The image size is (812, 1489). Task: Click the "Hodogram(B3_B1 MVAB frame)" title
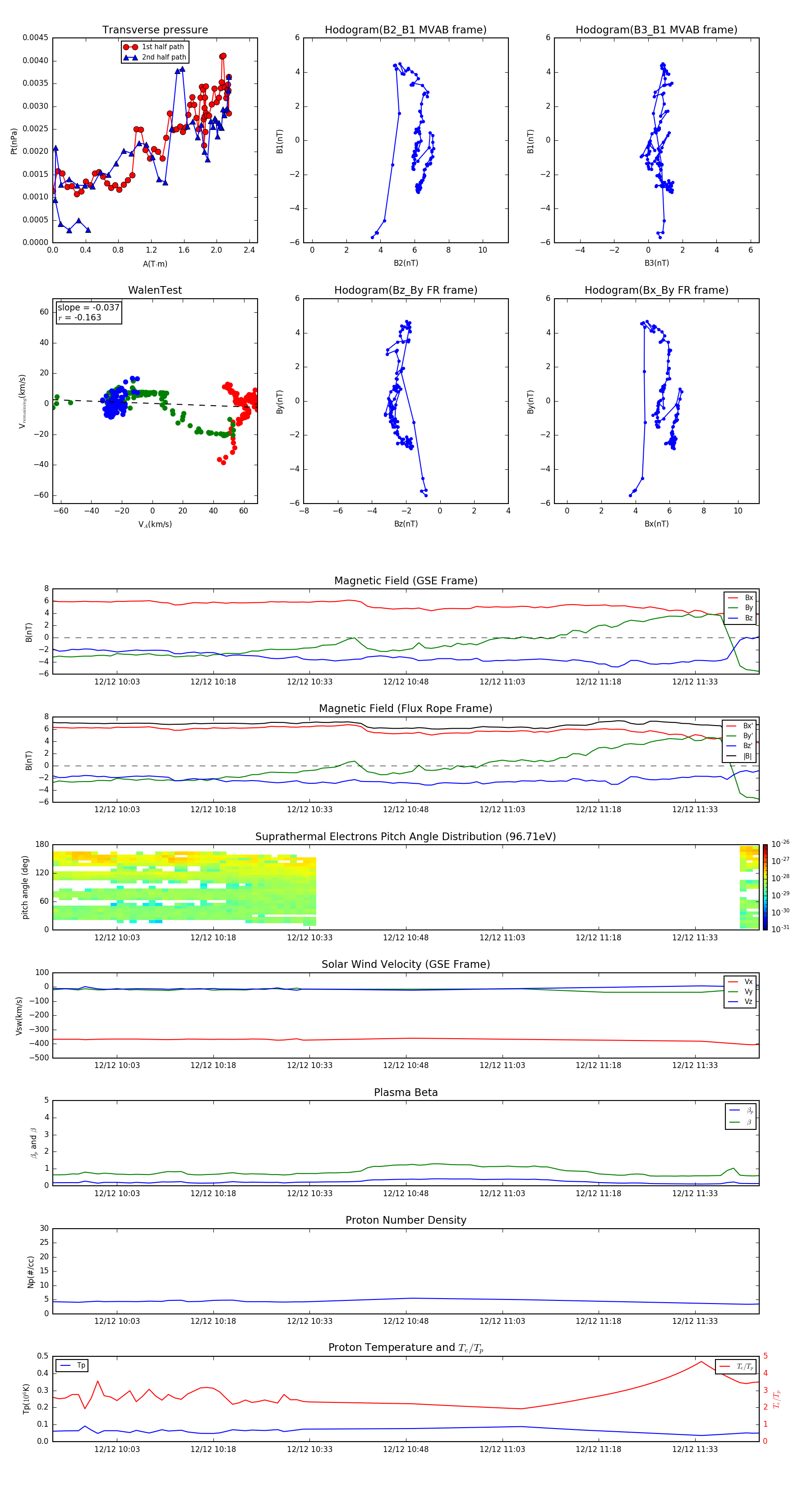tap(656, 30)
